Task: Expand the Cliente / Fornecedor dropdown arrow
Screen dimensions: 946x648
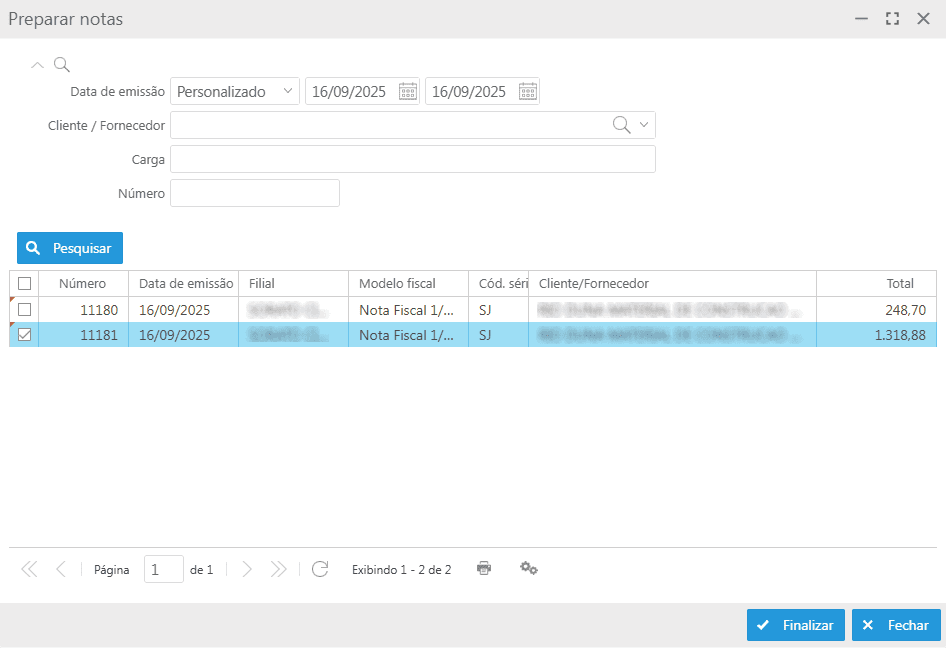Action: point(644,124)
